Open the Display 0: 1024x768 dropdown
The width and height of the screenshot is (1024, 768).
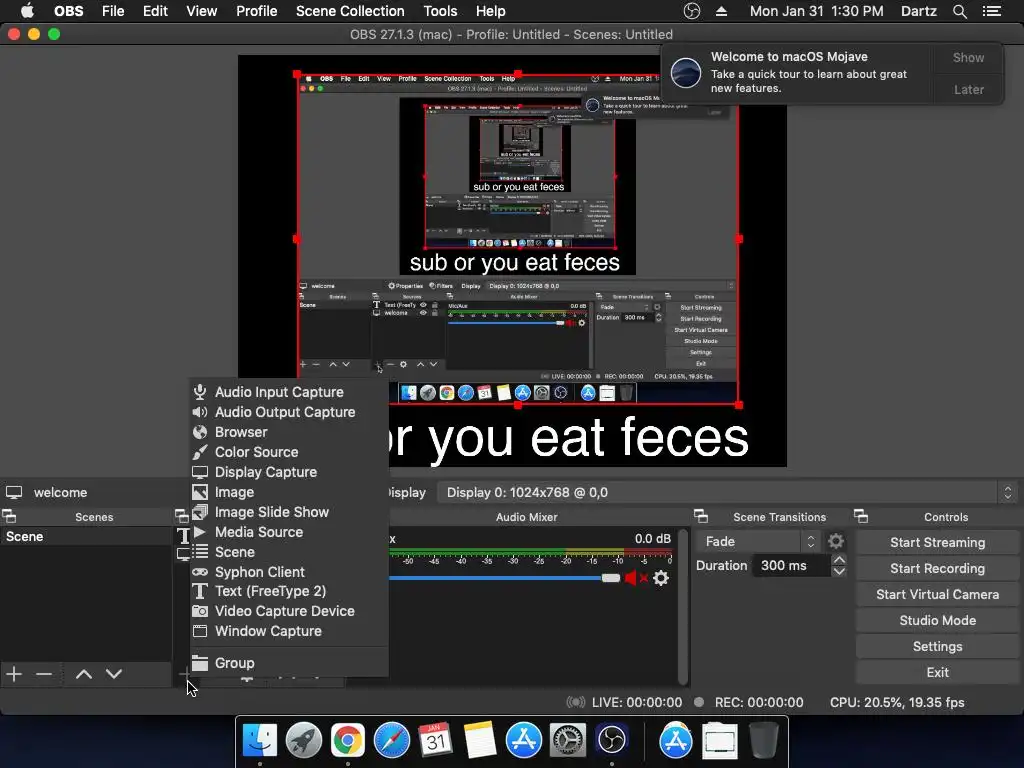[727, 492]
